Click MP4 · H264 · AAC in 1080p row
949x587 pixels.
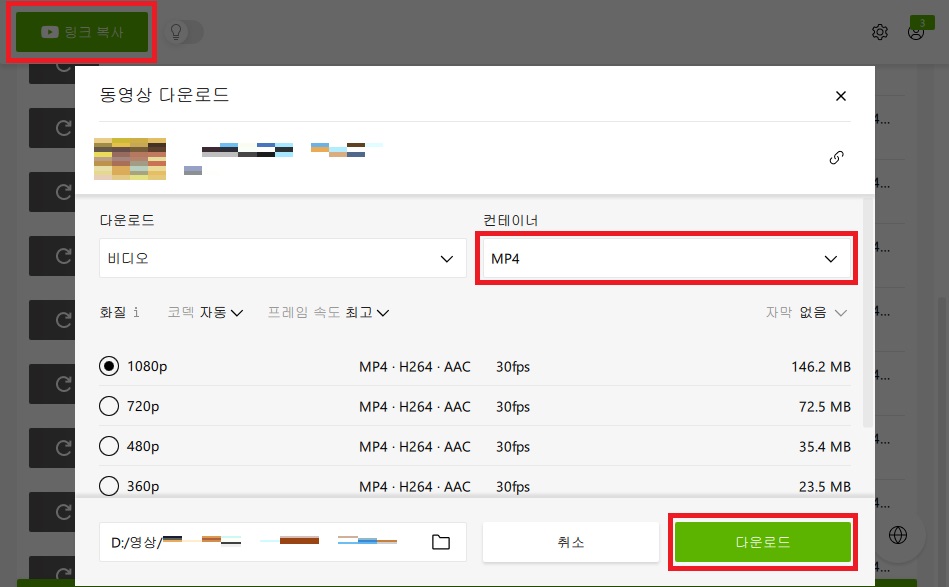[415, 367]
